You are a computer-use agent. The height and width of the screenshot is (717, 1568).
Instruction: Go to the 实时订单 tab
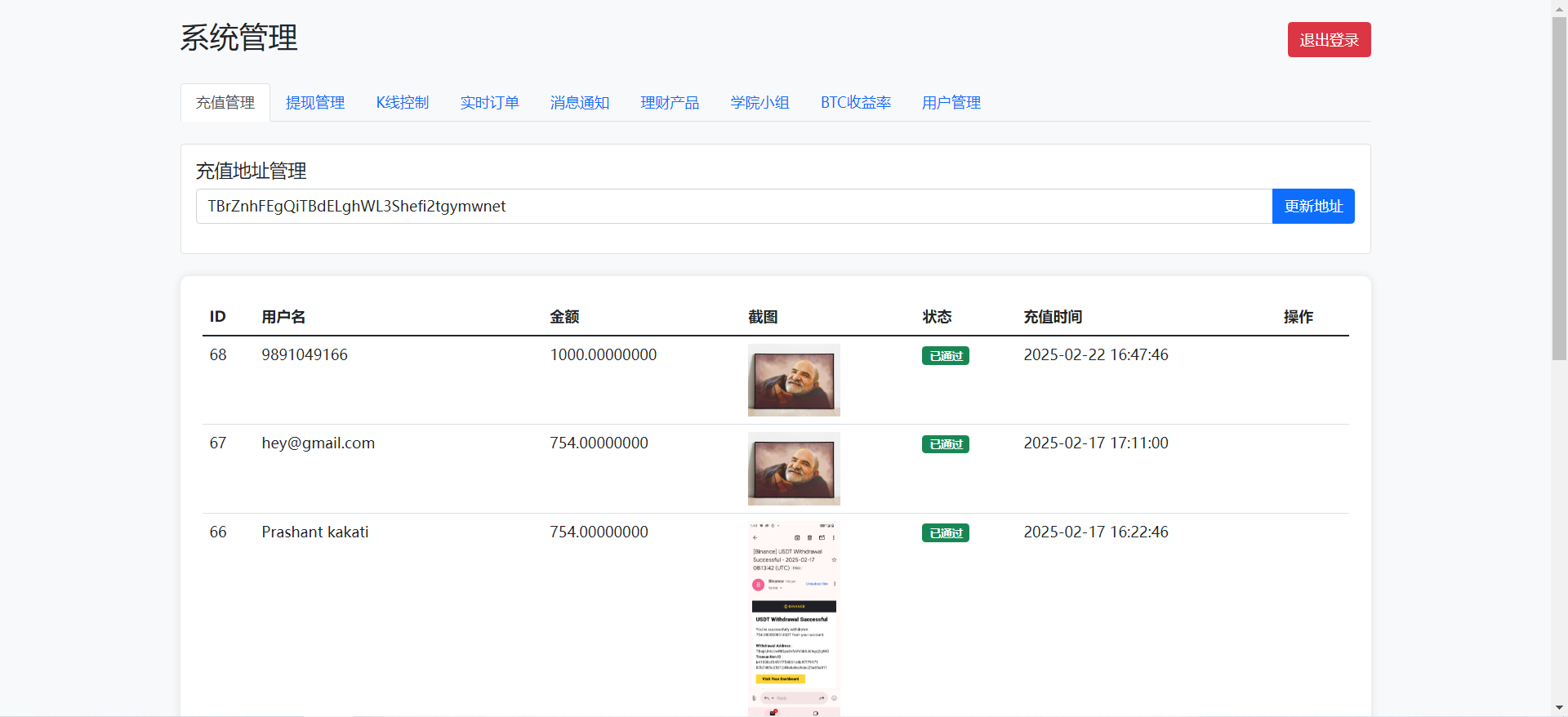click(489, 103)
